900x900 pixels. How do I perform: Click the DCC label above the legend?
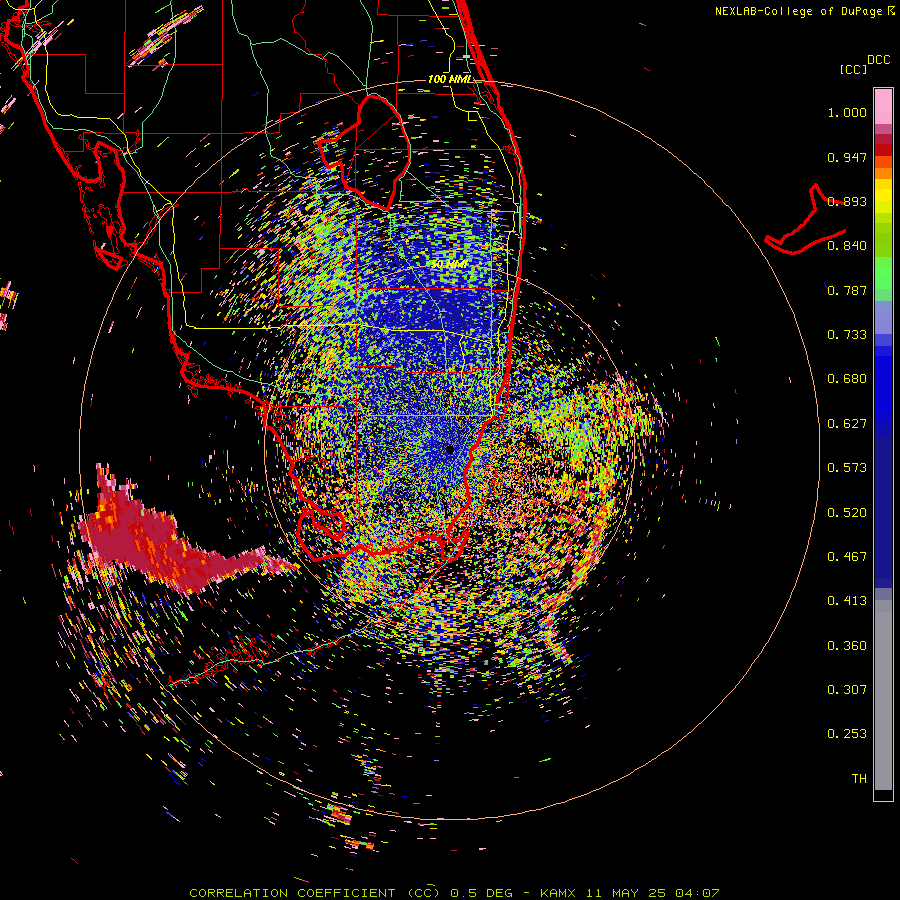(878, 59)
